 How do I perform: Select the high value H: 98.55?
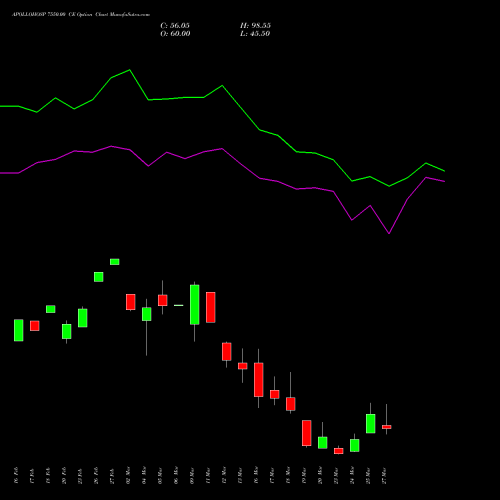click(255, 26)
